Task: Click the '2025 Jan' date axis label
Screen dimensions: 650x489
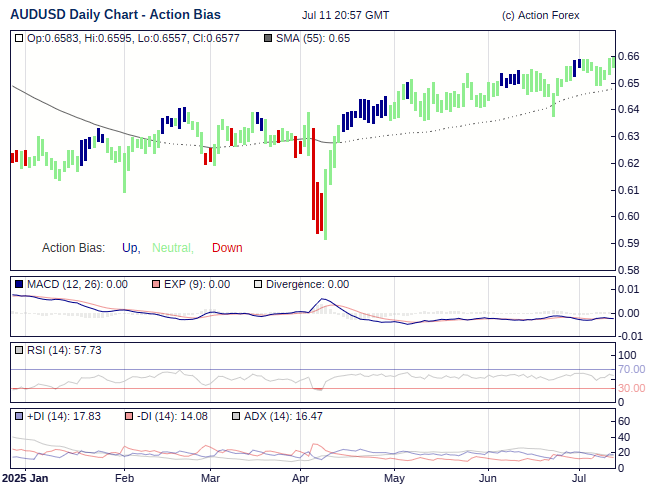Action: click(x=24, y=479)
